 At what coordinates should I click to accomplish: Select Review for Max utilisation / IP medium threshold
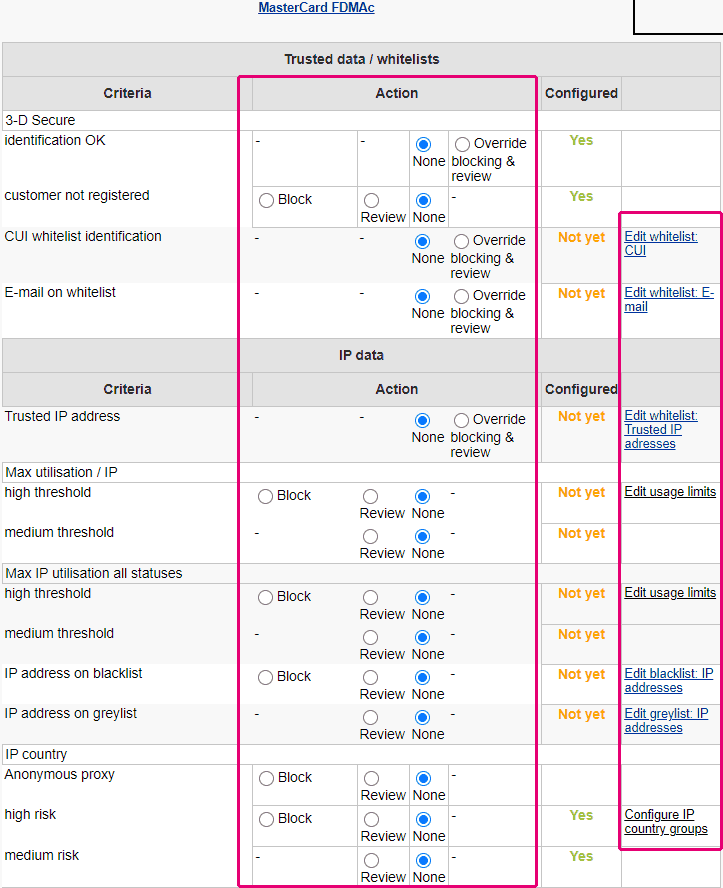pos(371,537)
